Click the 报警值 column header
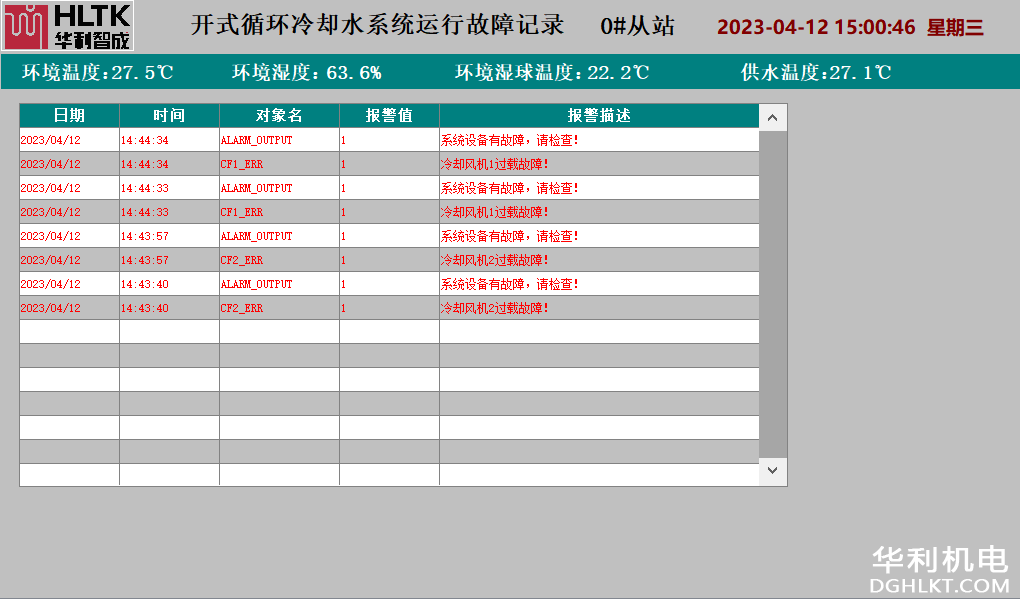The height and width of the screenshot is (599, 1020). (x=389, y=116)
